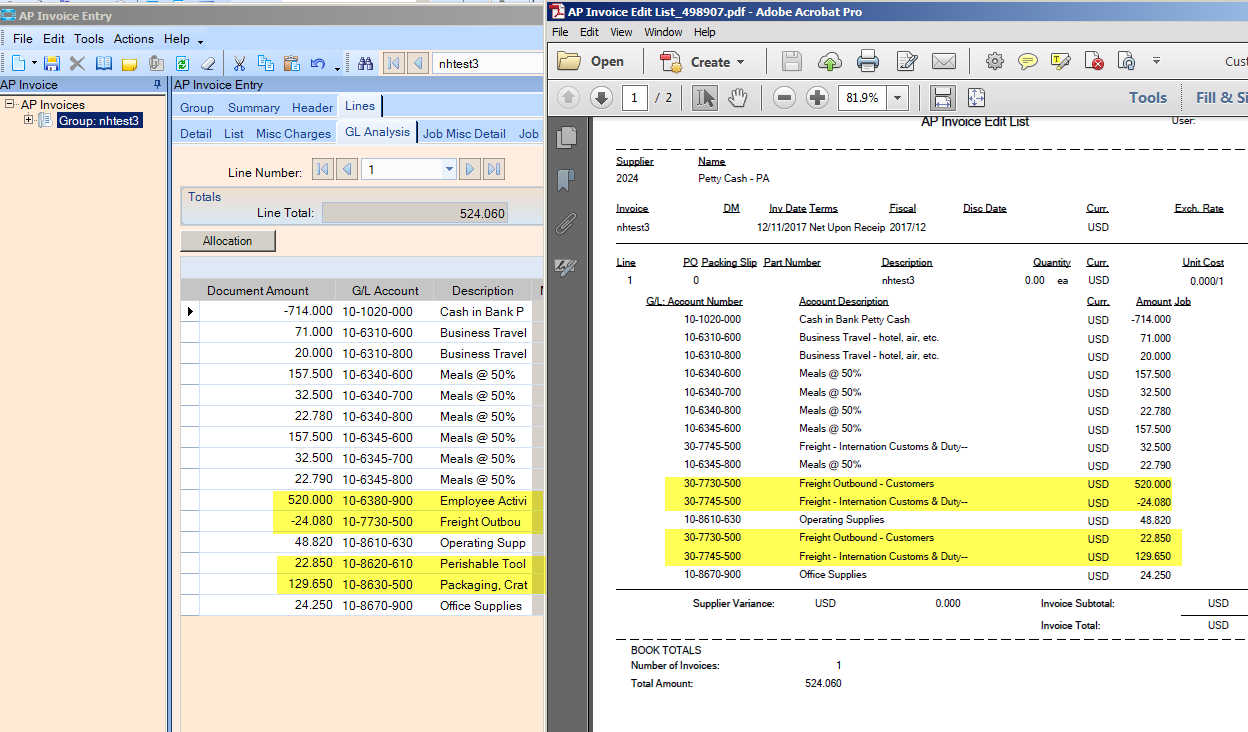The width and height of the screenshot is (1248, 732).
Task: Click the nhtest3 group search field
Action: click(x=488, y=63)
